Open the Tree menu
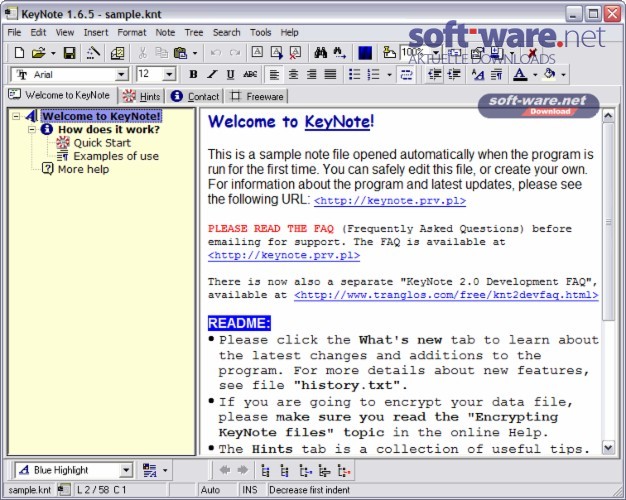Image resolution: width=626 pixels, height=500 pixels. 194,32
